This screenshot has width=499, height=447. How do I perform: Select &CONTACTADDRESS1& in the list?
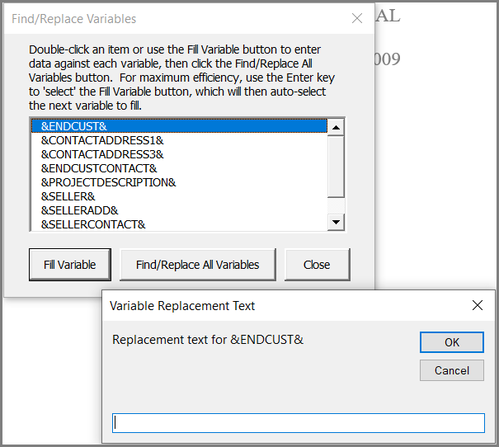pos(179,140)
